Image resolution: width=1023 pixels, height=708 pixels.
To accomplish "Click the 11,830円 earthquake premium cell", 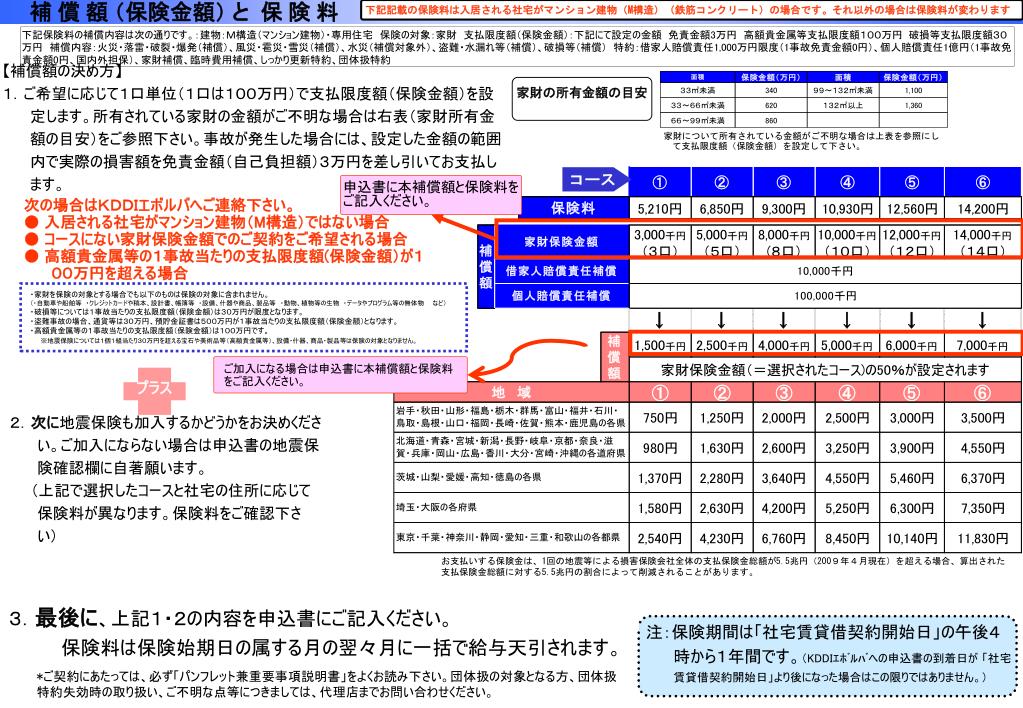I will coord(983,538).
